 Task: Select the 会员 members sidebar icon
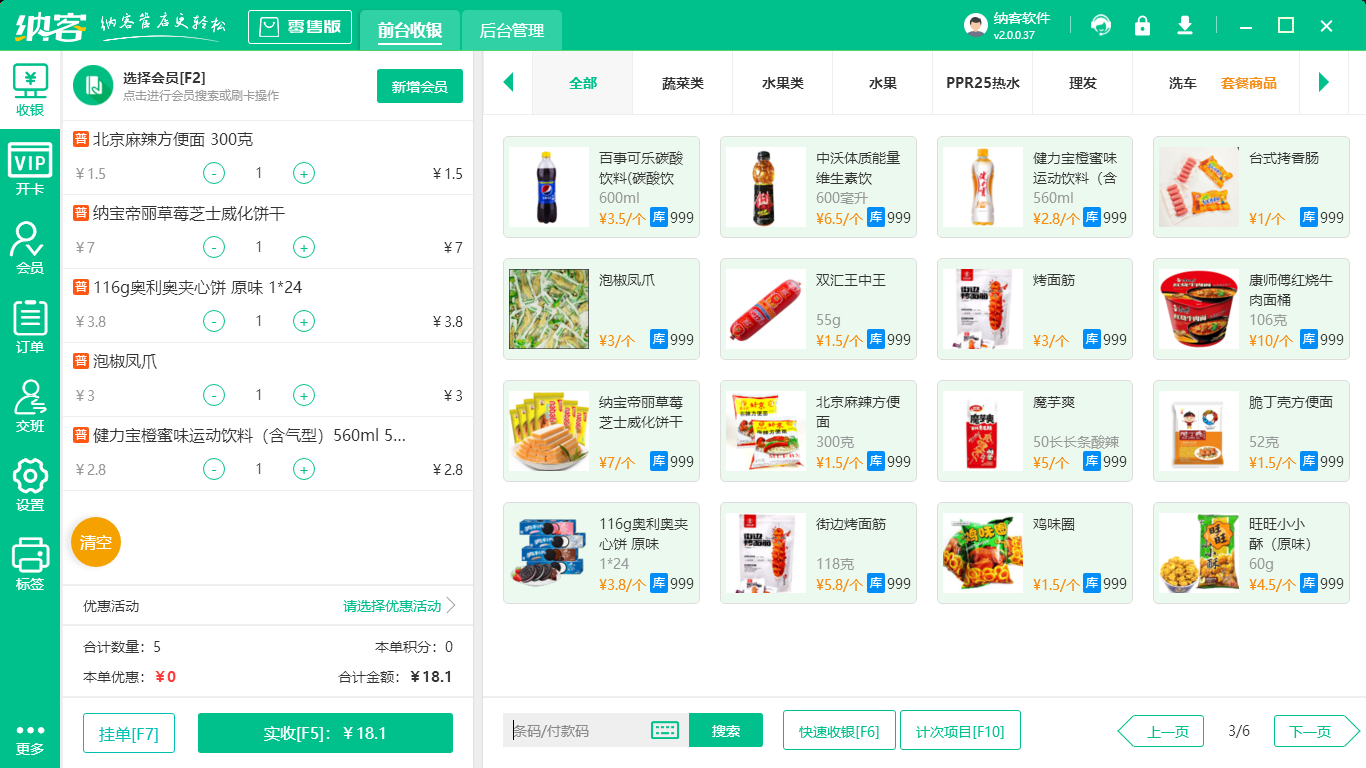pyautogui.click(x=30, y=247)
